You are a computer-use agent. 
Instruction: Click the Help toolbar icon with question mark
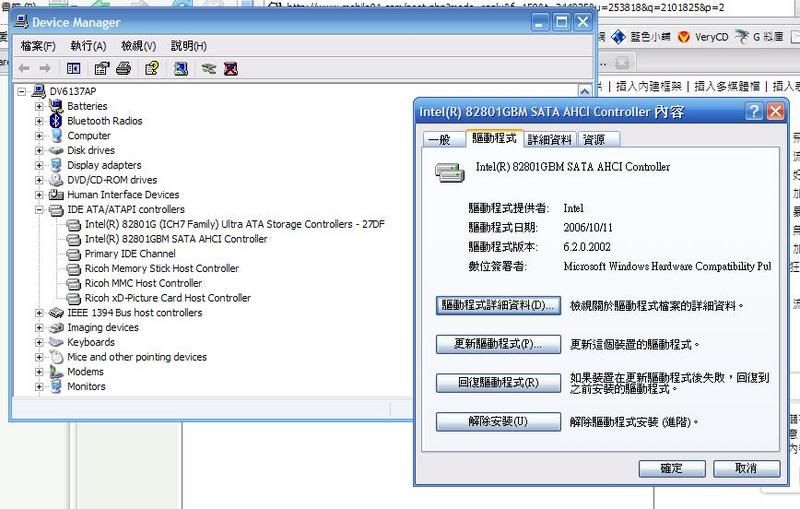(151, 69)
